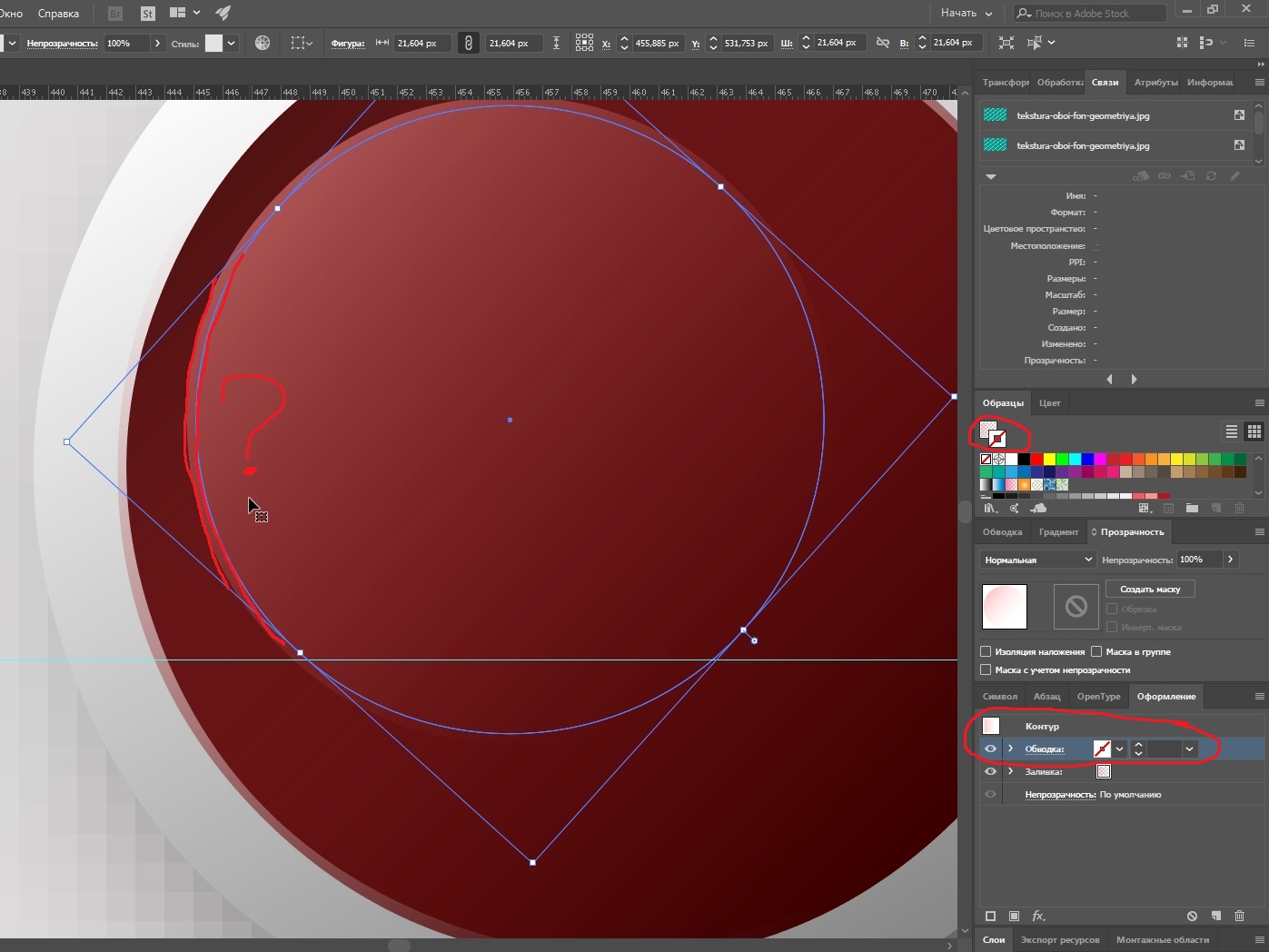Click the stroke box in Swatches panel
Screen dimensions: 1269x952
coord(996,439)
